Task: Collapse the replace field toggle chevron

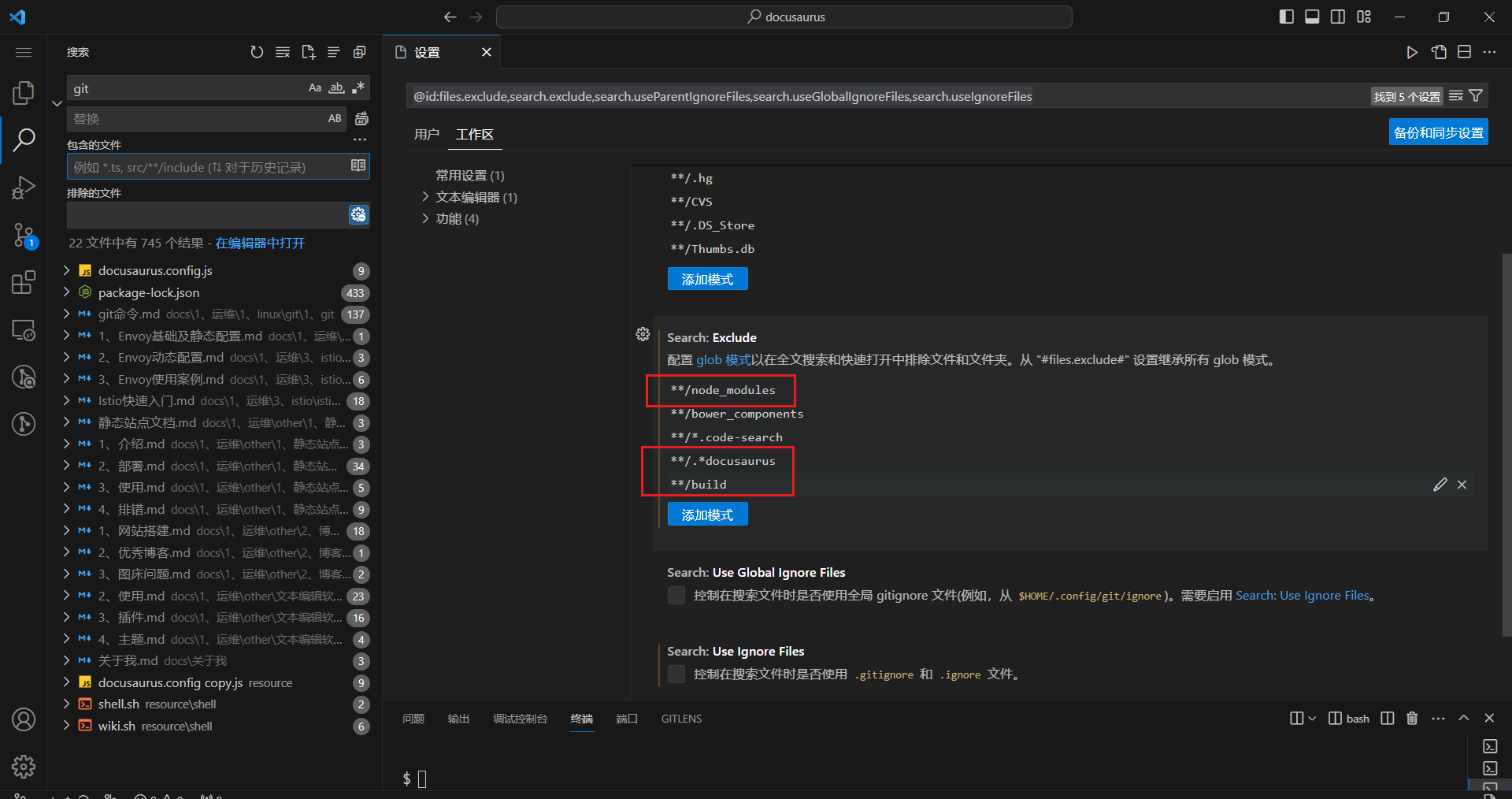Action: pyautogui.click(x=57, y=103)
